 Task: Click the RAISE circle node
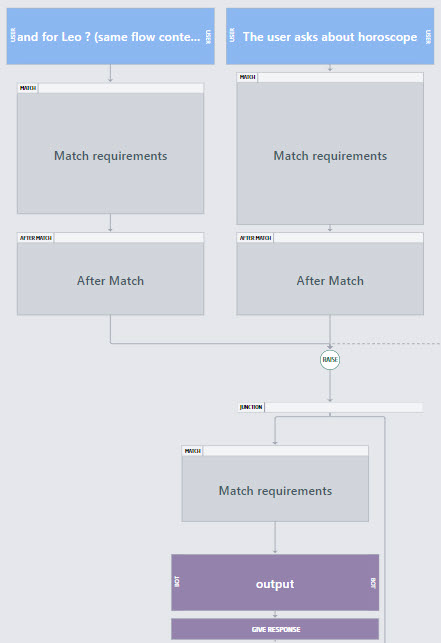[330, 360]
